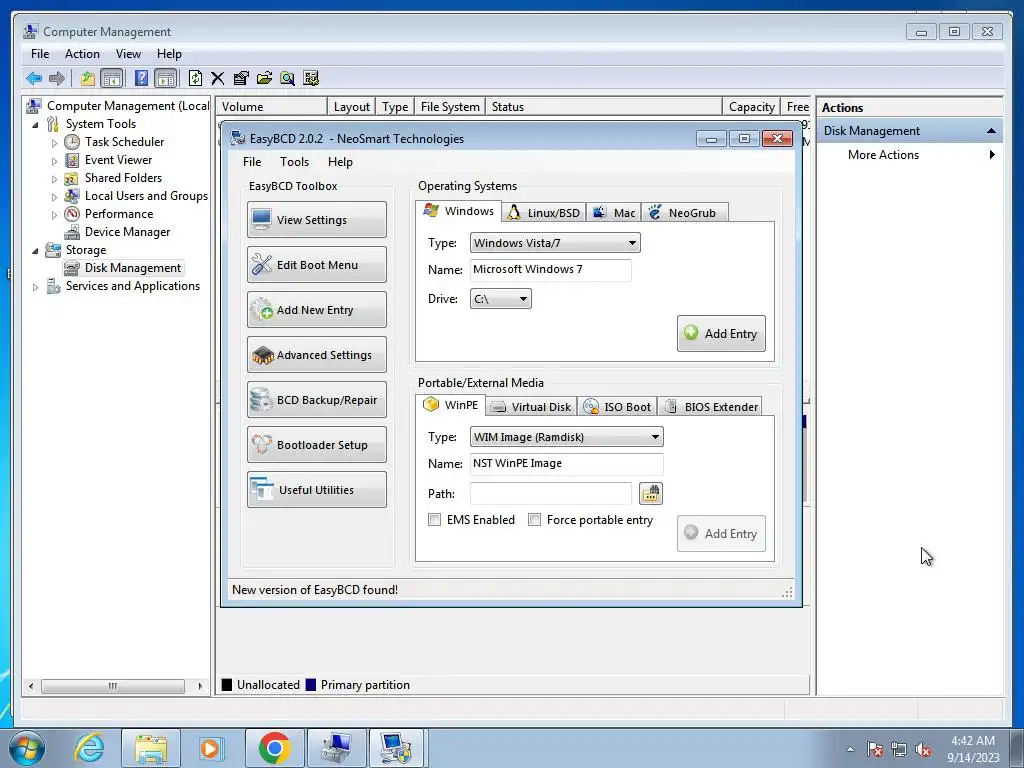Image resolution: width=1024 pixels, height=768 pixels.
Task: Open Action menu in Computer Management
Action: tap(82, 54)
